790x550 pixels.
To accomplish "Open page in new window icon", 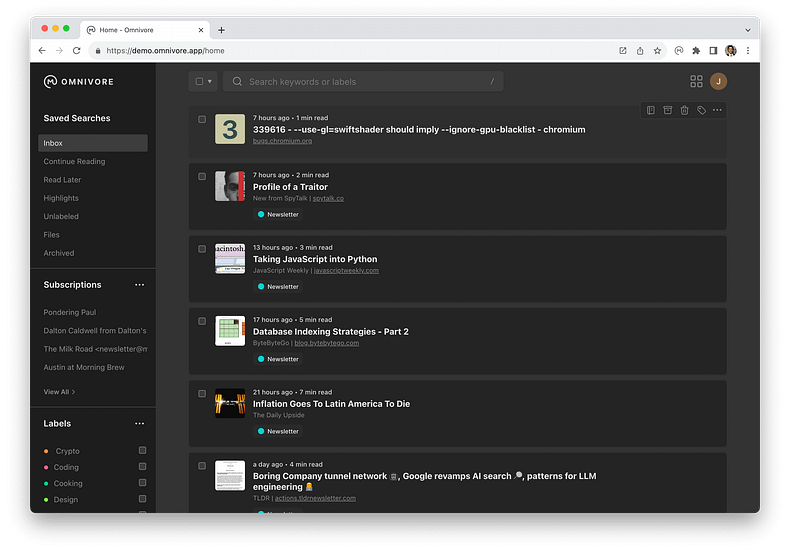I will click(623, 51).
